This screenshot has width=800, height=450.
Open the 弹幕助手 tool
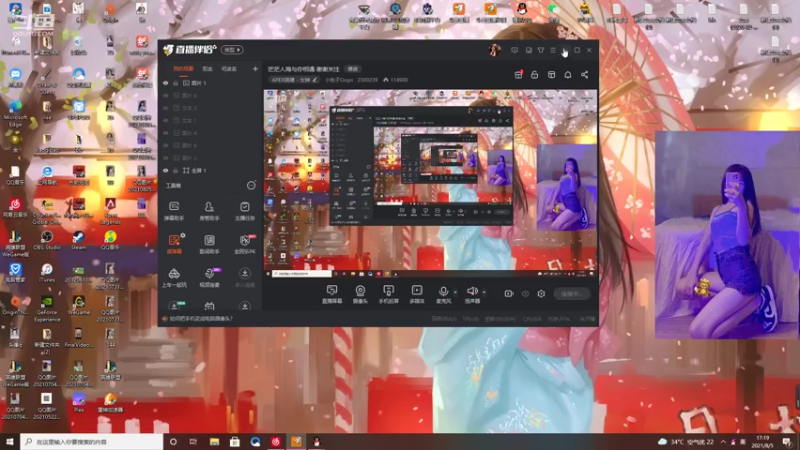tap(174, 210)
